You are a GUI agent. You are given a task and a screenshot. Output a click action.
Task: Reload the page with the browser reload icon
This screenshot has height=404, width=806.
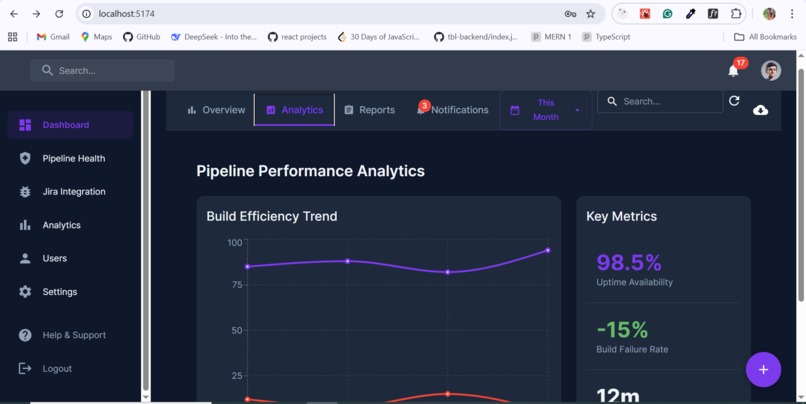[x=59, y=14]
